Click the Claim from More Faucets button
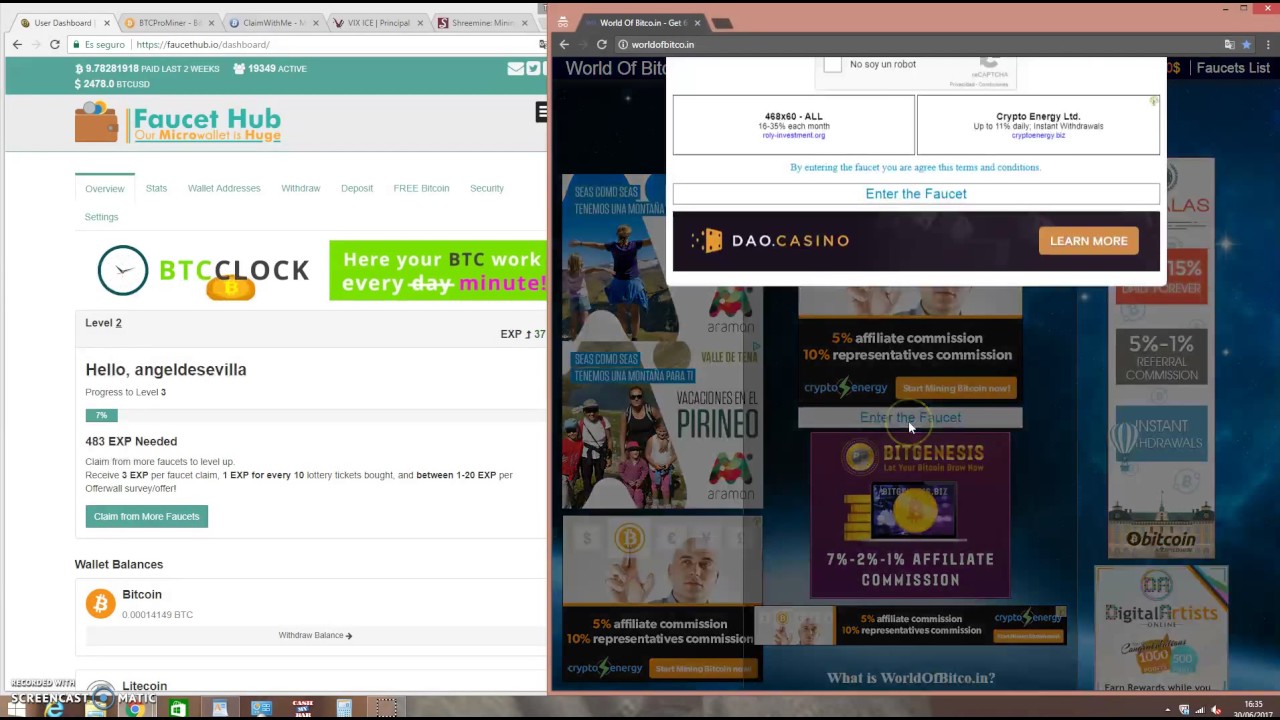Viewport: 1280px width, 720px height. (x=146, y=516)
